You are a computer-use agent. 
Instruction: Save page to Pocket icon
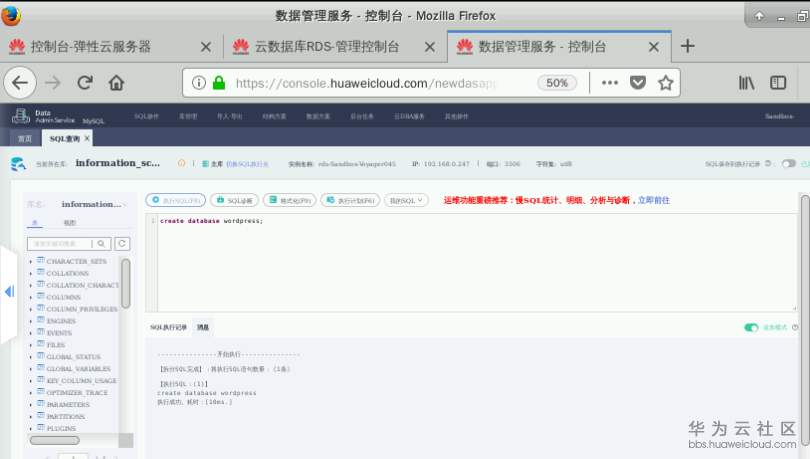[x=638, y=83]
